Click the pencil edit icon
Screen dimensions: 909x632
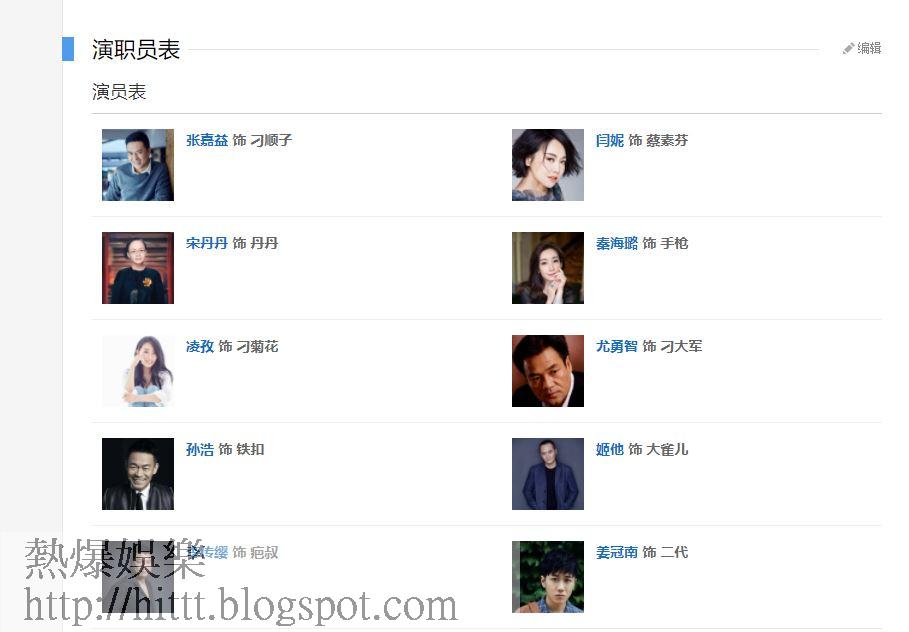[848, 49]
